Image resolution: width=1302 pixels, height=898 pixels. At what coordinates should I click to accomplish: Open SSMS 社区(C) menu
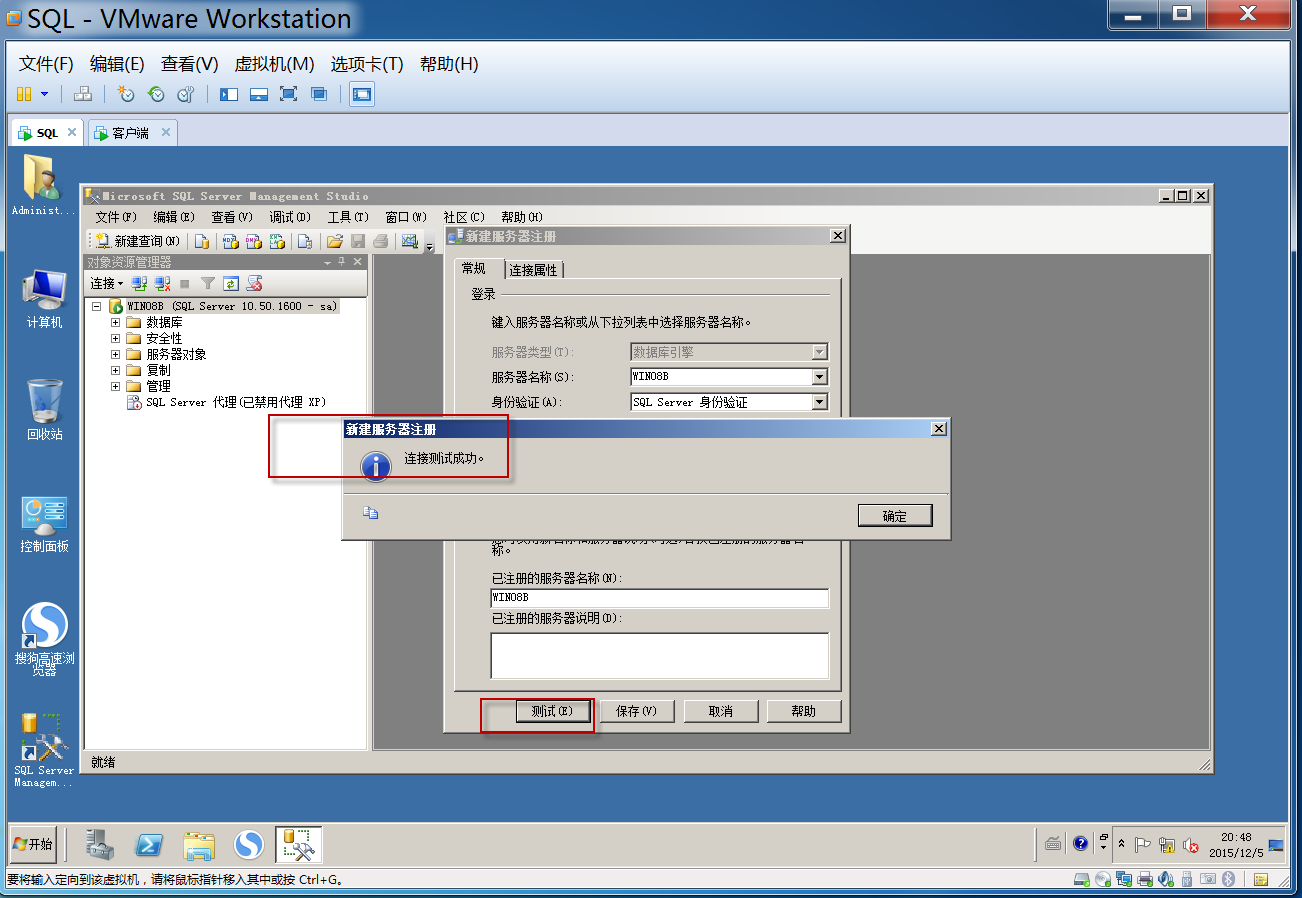click(464, 217)
